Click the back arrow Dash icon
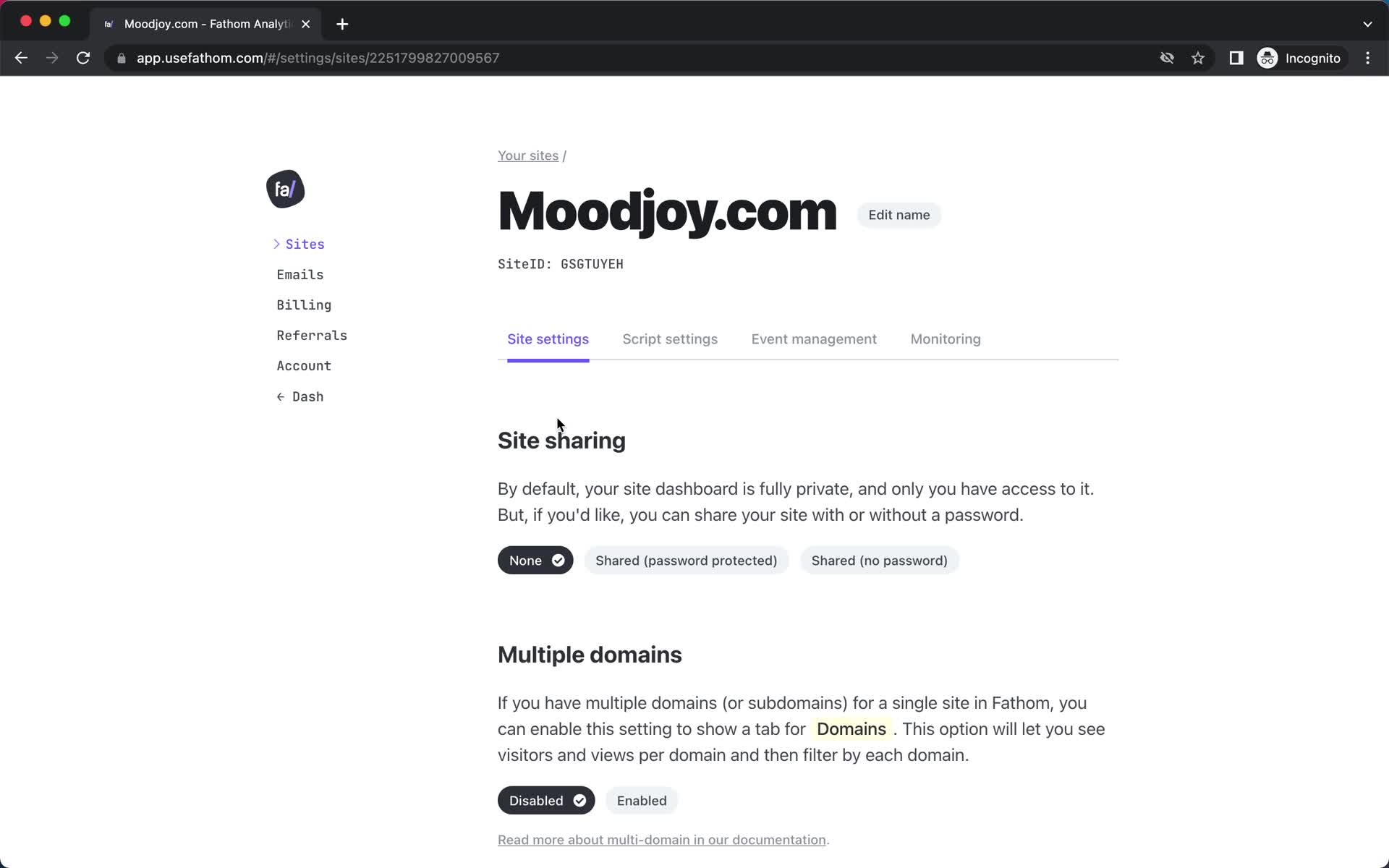This screenshot has width=1389, height=868. [300, 396]
